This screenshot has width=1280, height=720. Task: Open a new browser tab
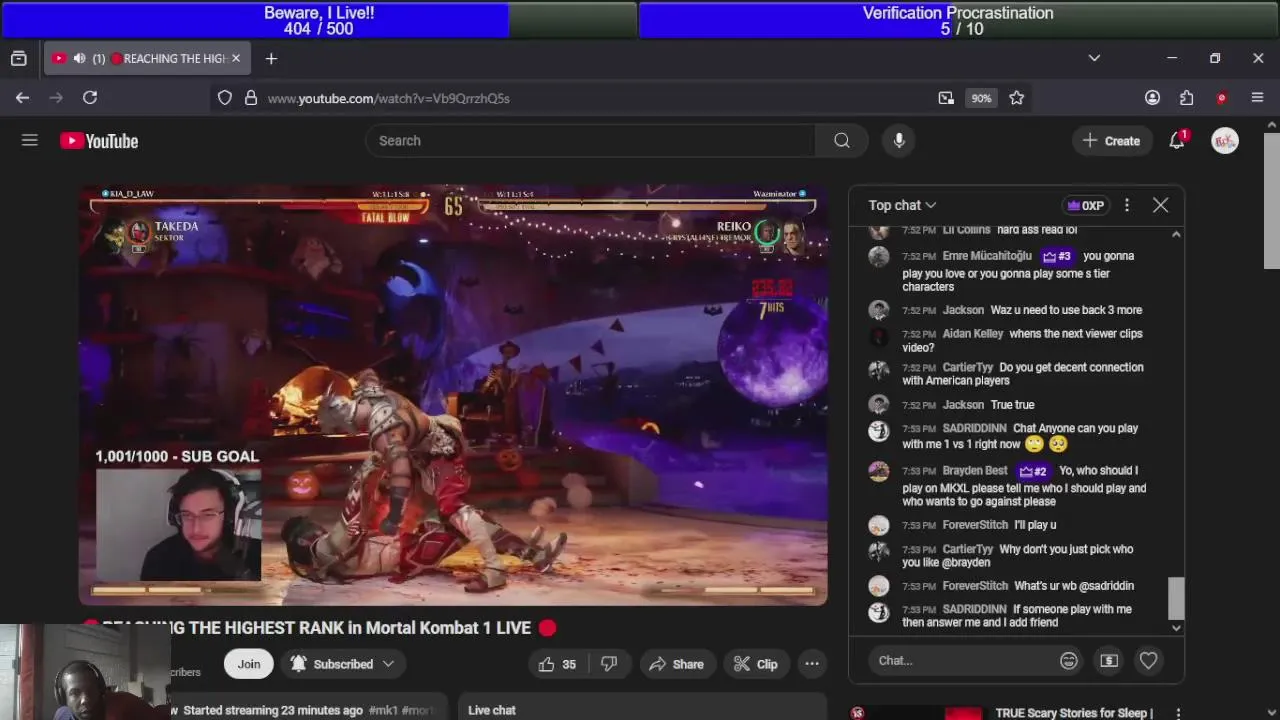click(271, 59)
